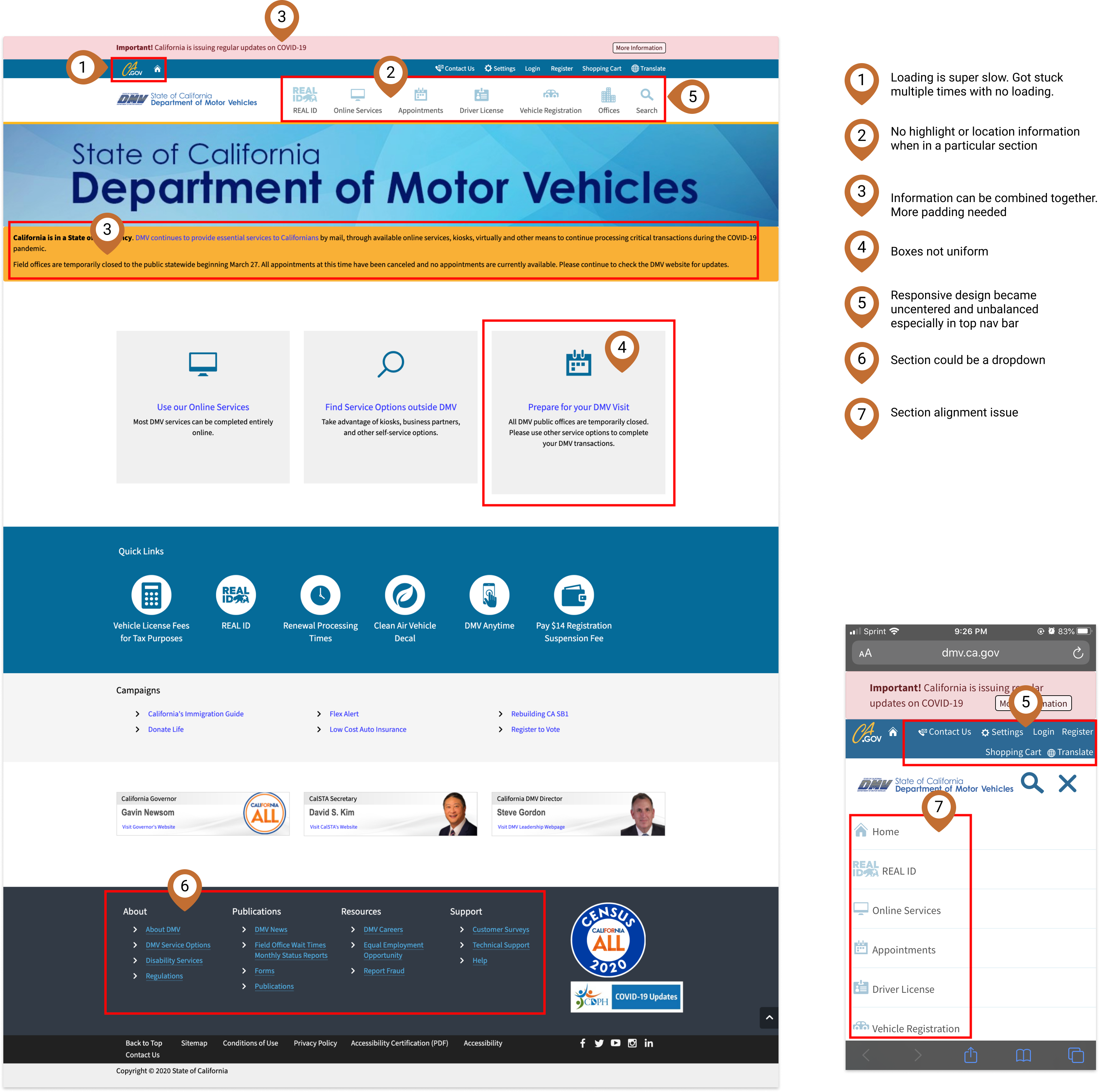Image resolution: width=1101 pixels, height=1092 pixels.
Task: Tap the Safari share icon at bottom
Action: pyautogui.click(x=970, y=1056)
